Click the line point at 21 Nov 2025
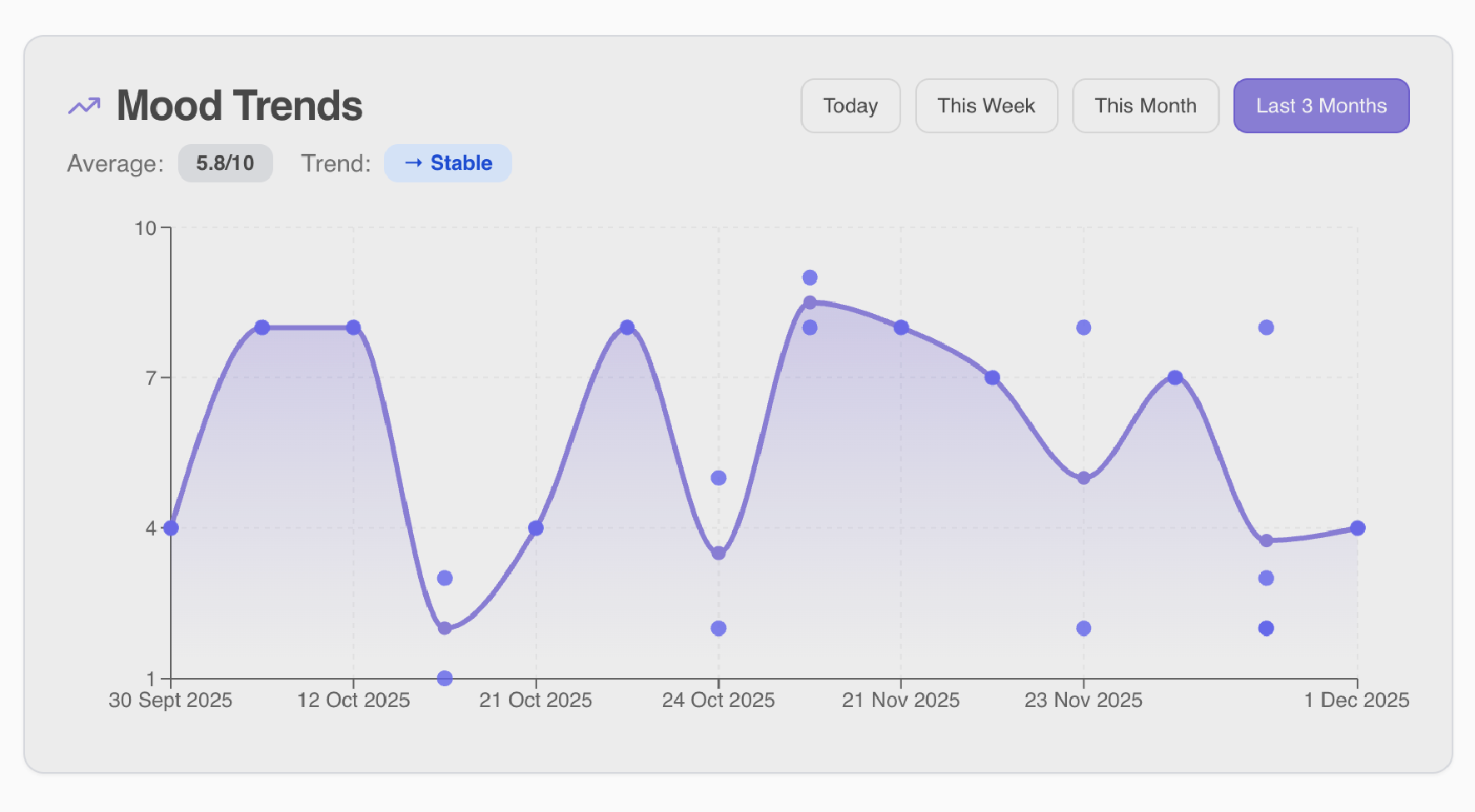1475x812 pixels. coord(901,327)
